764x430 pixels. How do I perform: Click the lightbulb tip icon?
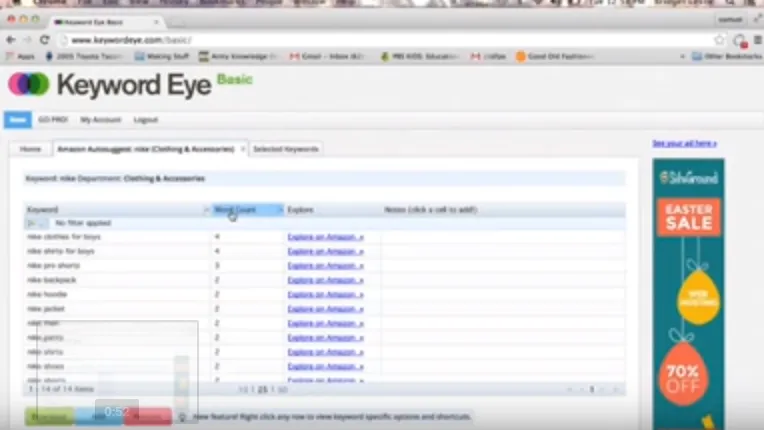[x=182, y=417]
